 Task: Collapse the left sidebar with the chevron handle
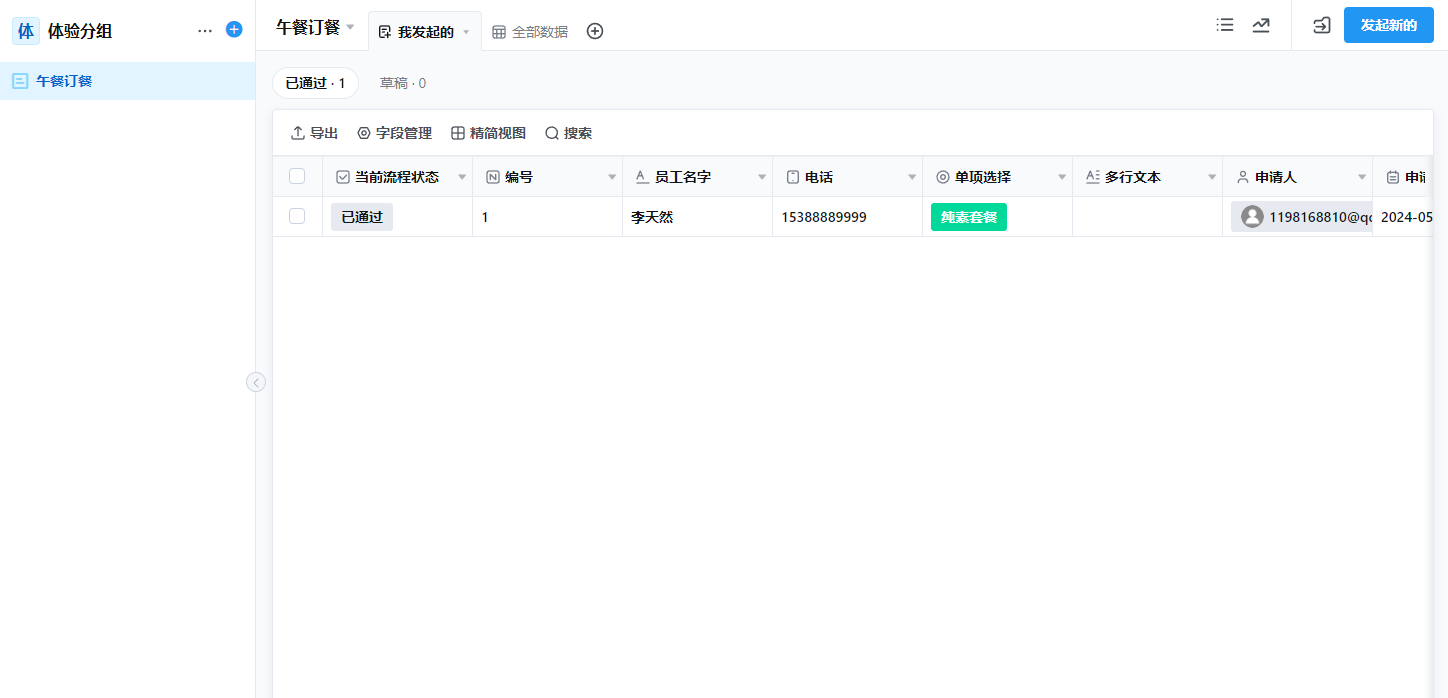(256, 382)
